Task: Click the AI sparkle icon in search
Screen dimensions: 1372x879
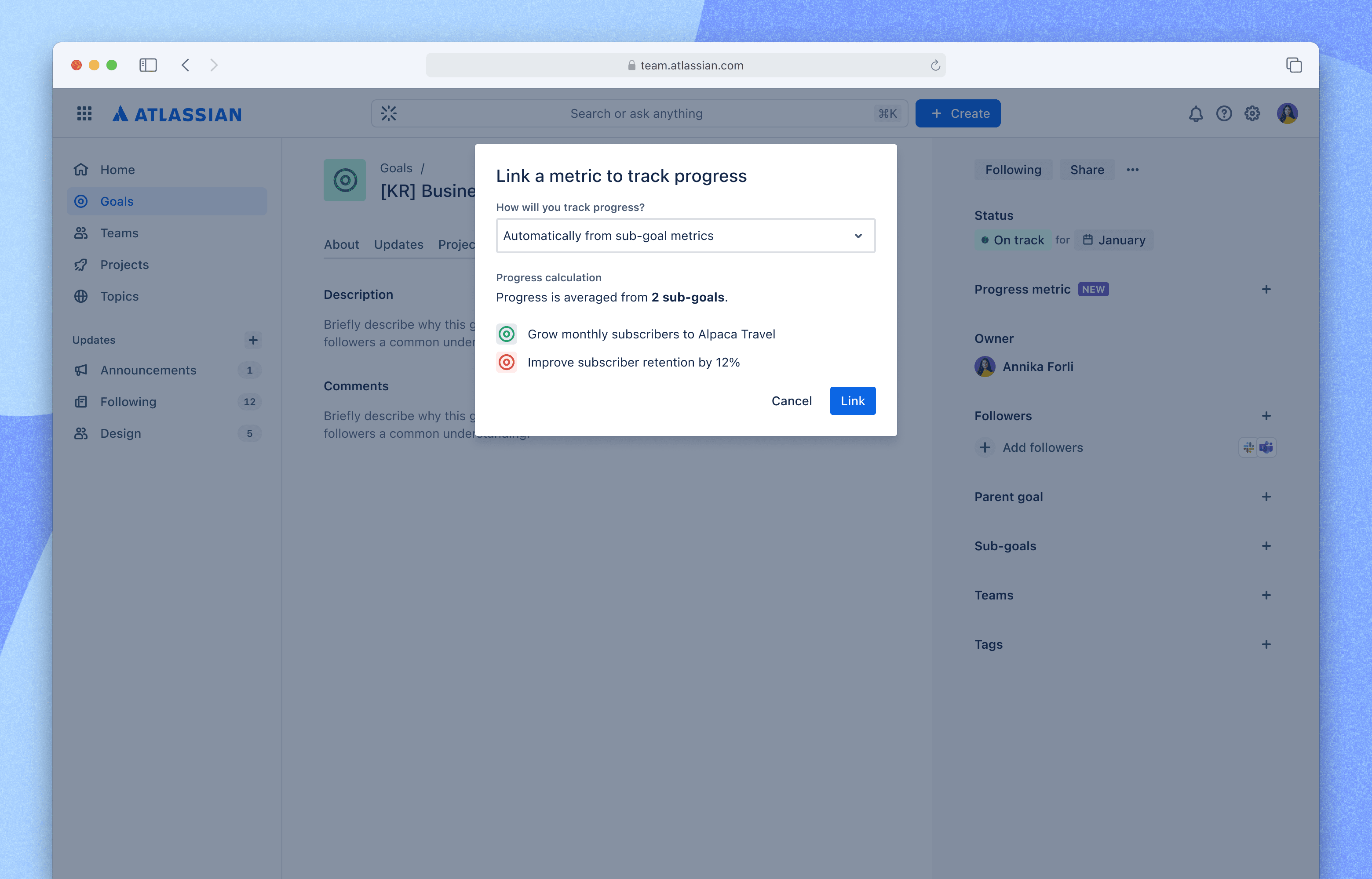Action: tap(389, 113)
